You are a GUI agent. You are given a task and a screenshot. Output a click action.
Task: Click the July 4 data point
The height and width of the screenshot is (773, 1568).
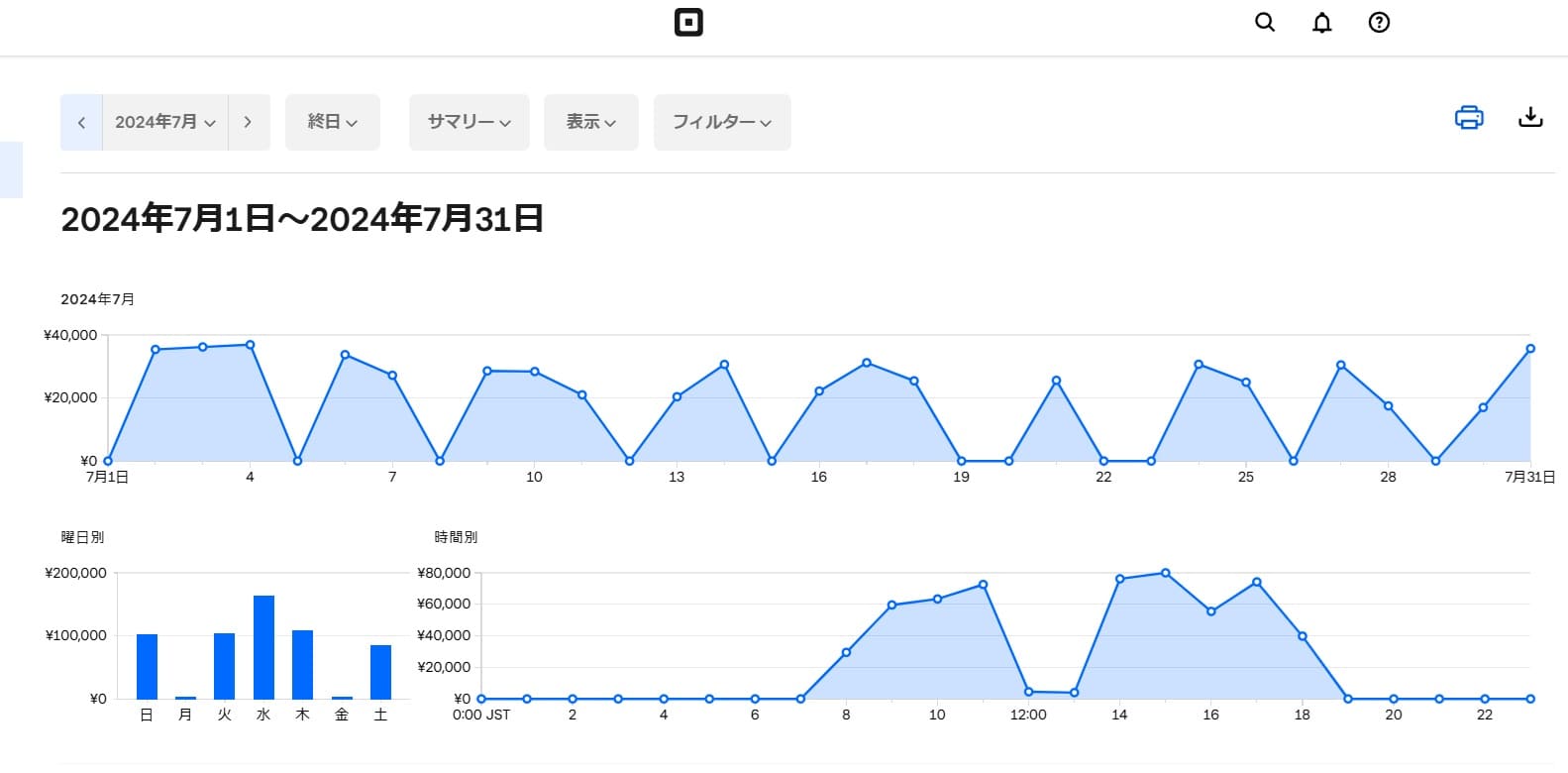click(250, 345)
